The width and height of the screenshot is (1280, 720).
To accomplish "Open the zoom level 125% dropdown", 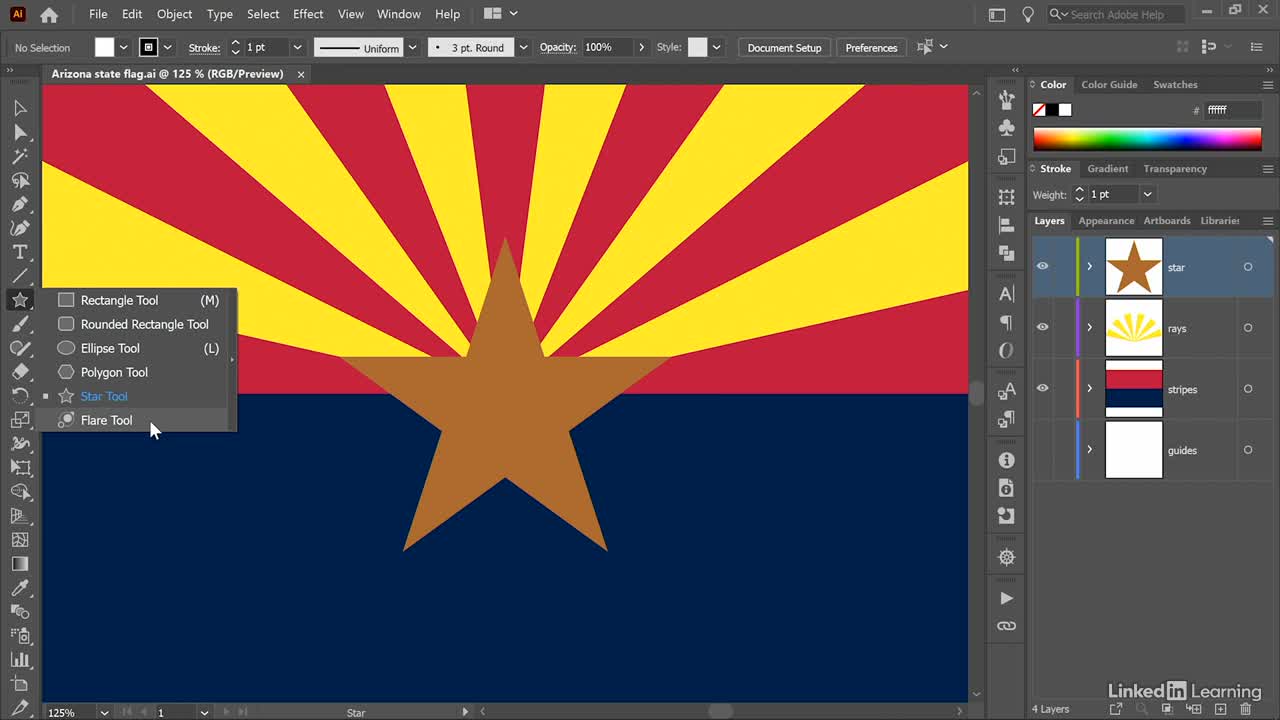I will (x=103, y=712).
